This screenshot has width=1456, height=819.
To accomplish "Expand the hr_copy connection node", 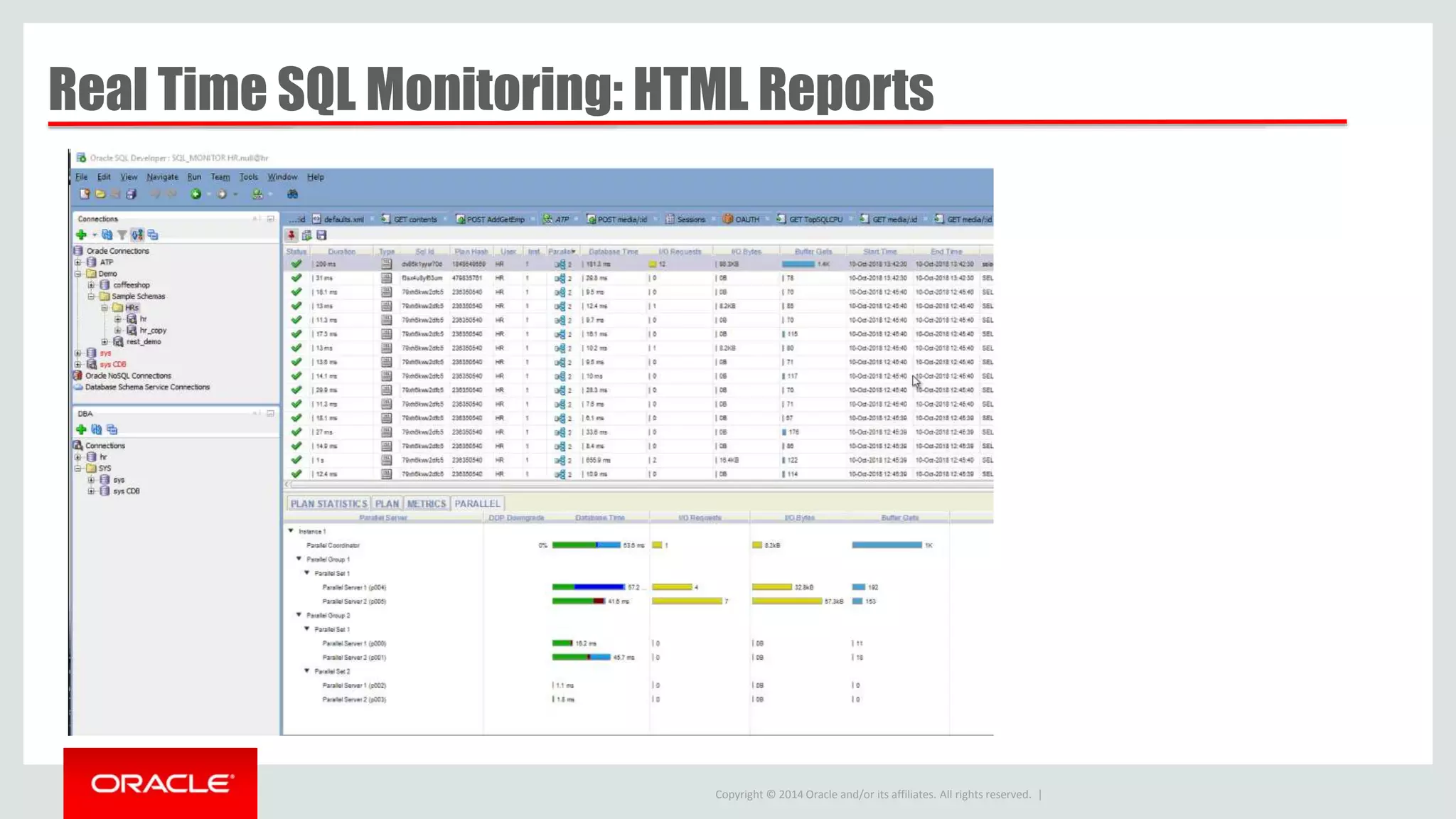I will [118, 331].
